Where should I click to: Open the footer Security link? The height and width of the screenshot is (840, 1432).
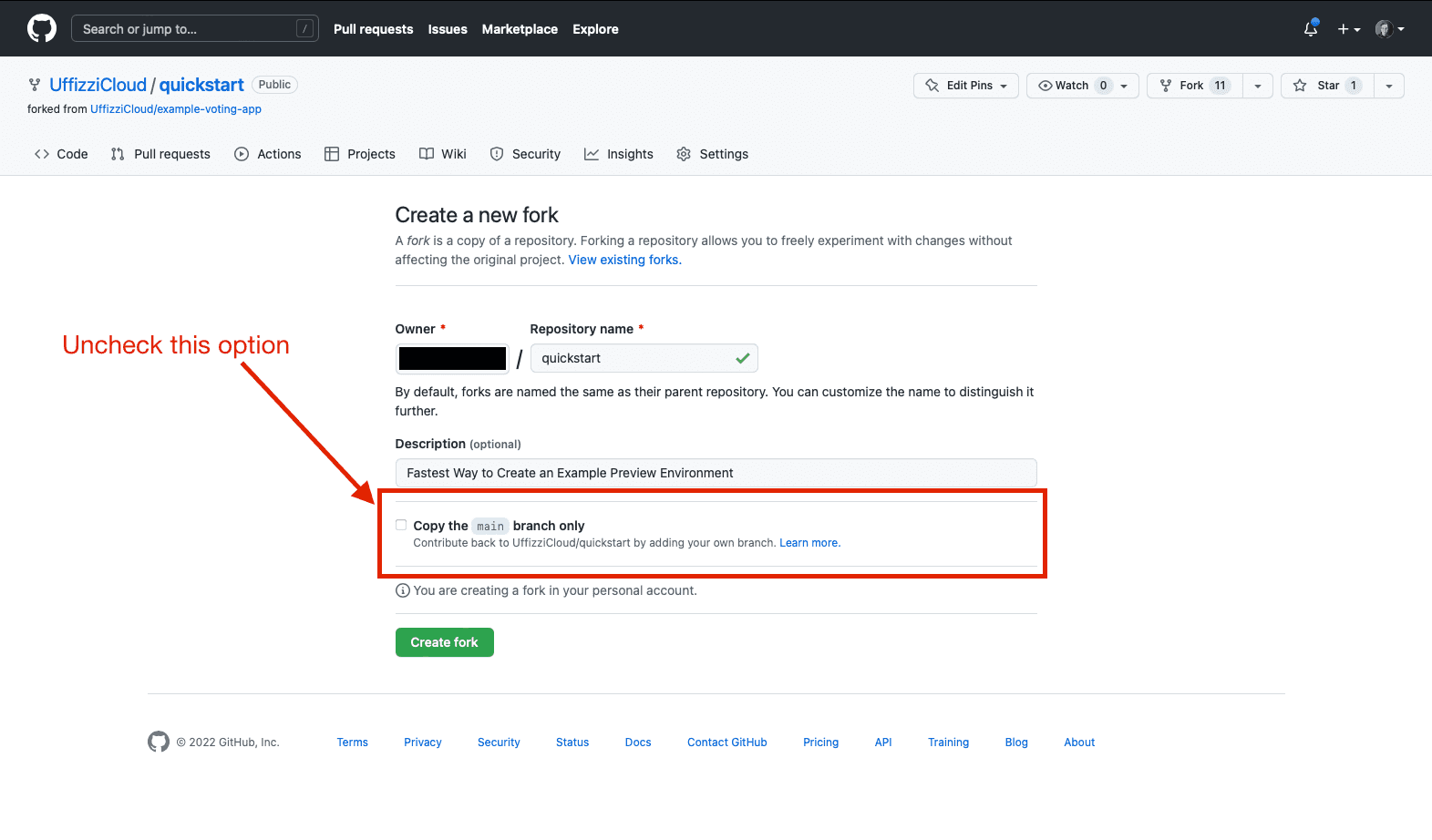[499, 743]
